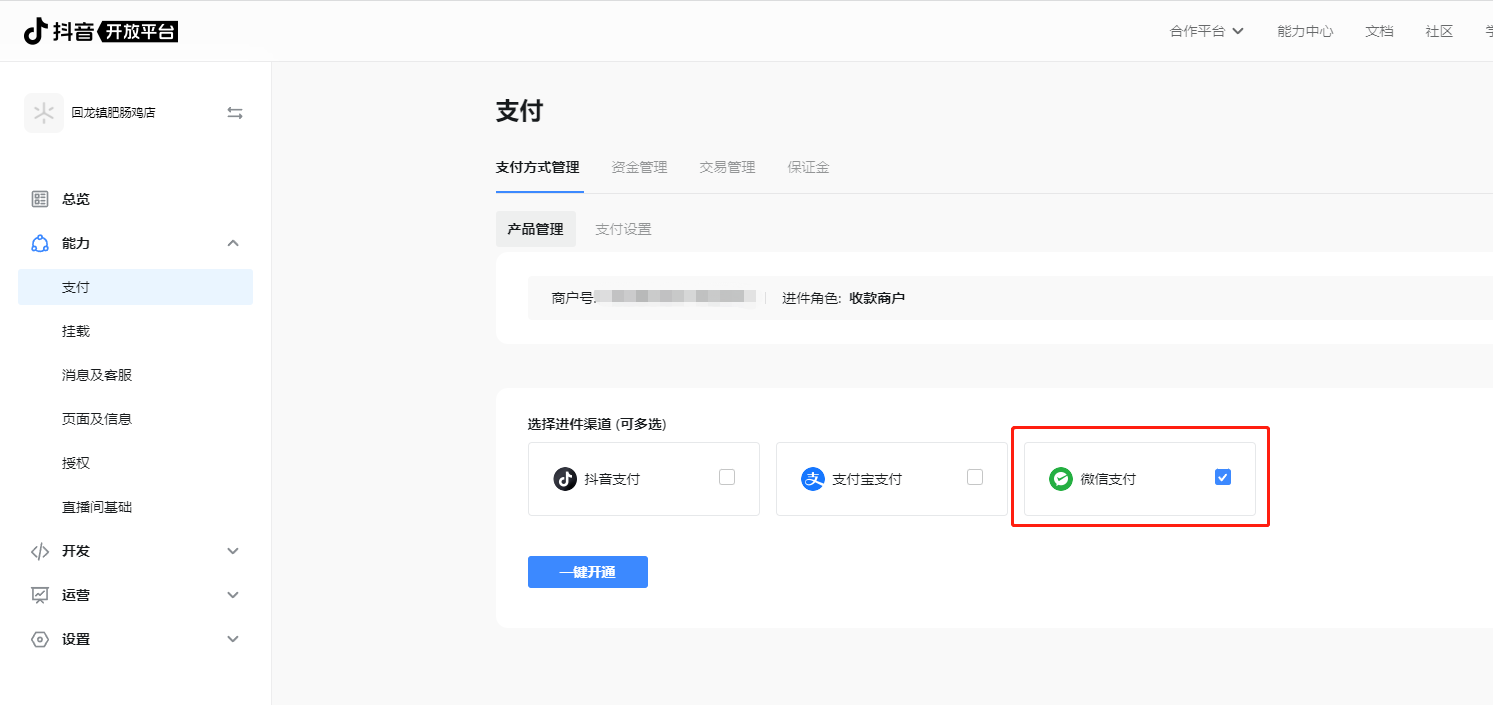Click the Douyin Pay logo icon
The image size is (1493, 705).
(565, 479)
